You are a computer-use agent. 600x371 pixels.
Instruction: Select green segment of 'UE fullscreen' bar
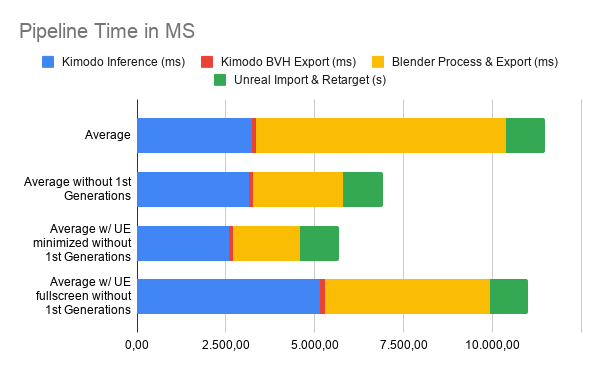[x=509, y=296]
